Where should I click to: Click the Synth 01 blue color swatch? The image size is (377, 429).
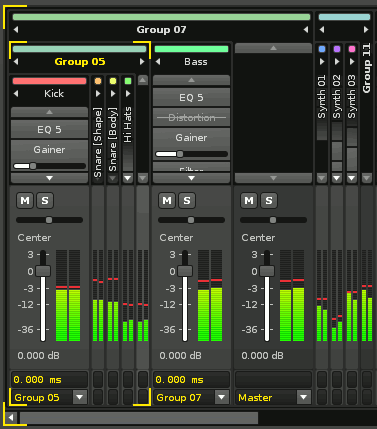coord(322,49)
